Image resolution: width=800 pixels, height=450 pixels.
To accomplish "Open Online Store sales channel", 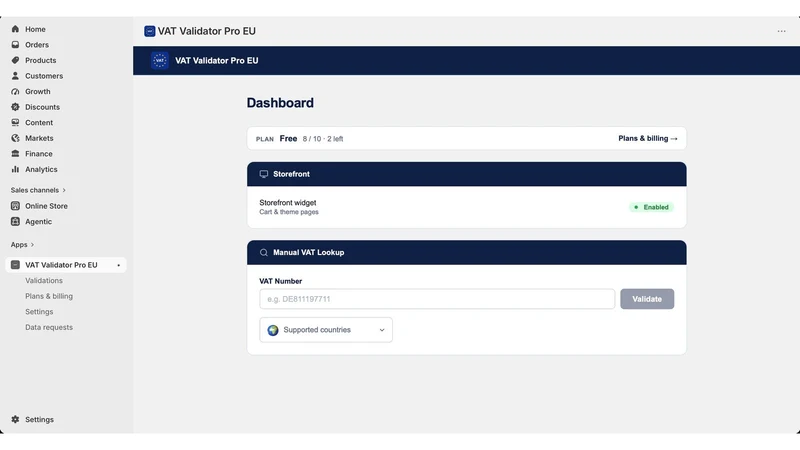I will point(46,206).
